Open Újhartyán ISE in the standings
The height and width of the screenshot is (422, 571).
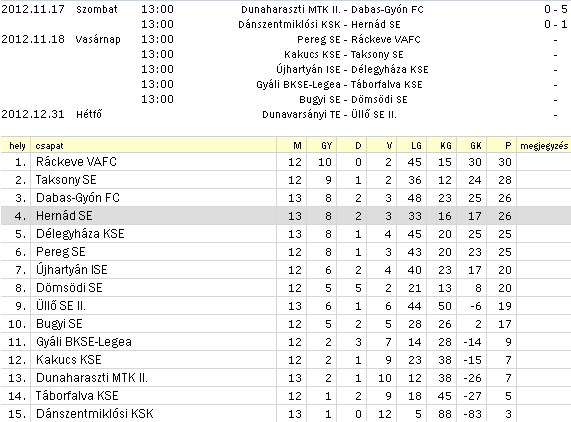(x=71, y=269)
